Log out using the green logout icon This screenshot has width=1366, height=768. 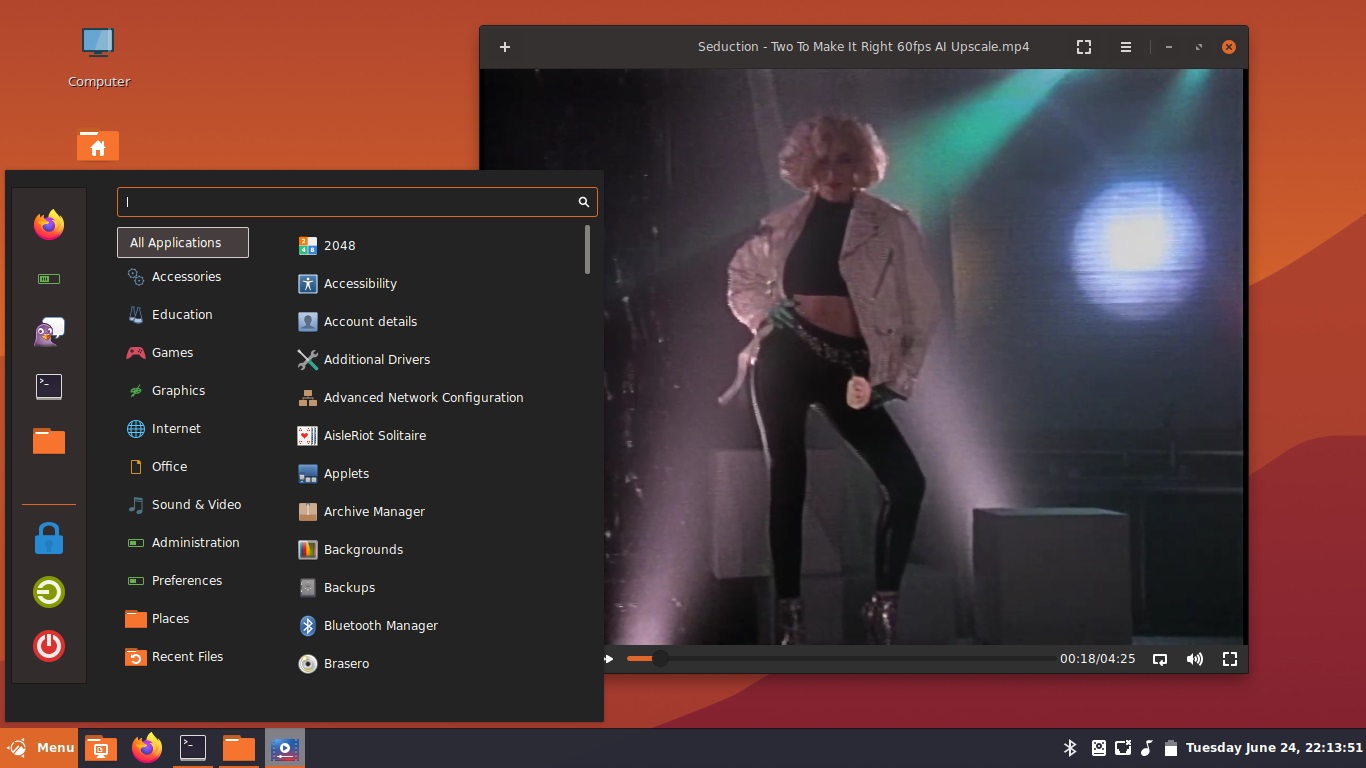49,592
